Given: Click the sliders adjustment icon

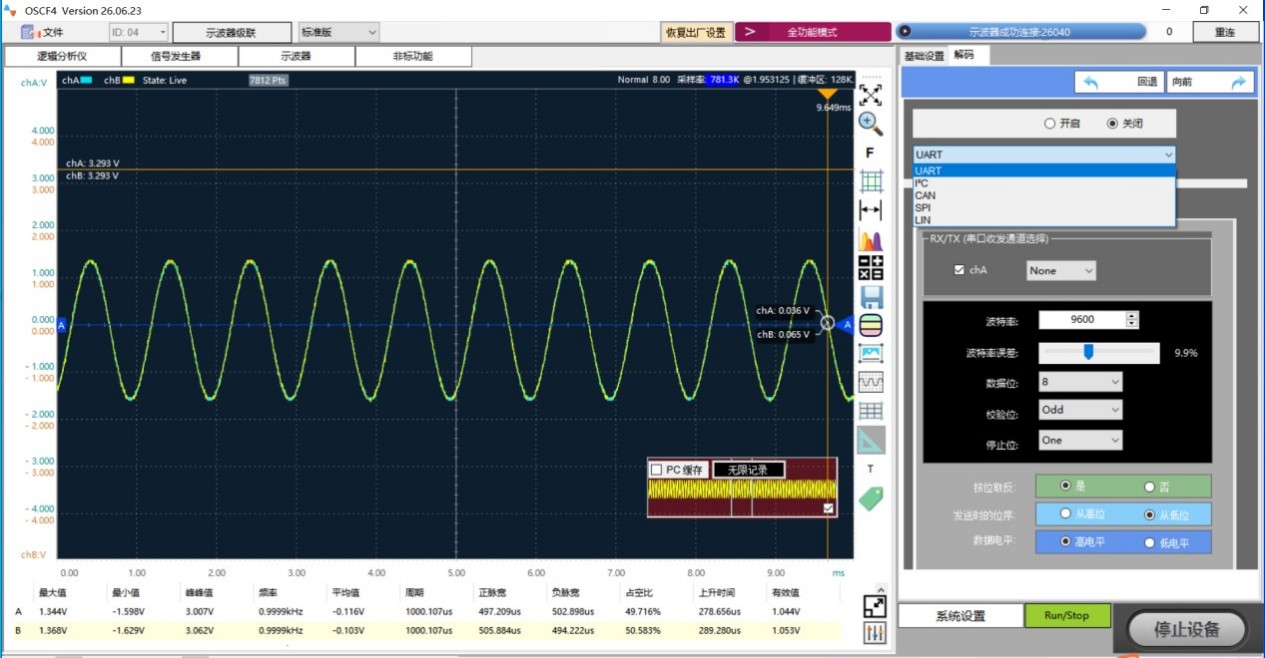Looking at the screenshot, I should pos(874,633).
